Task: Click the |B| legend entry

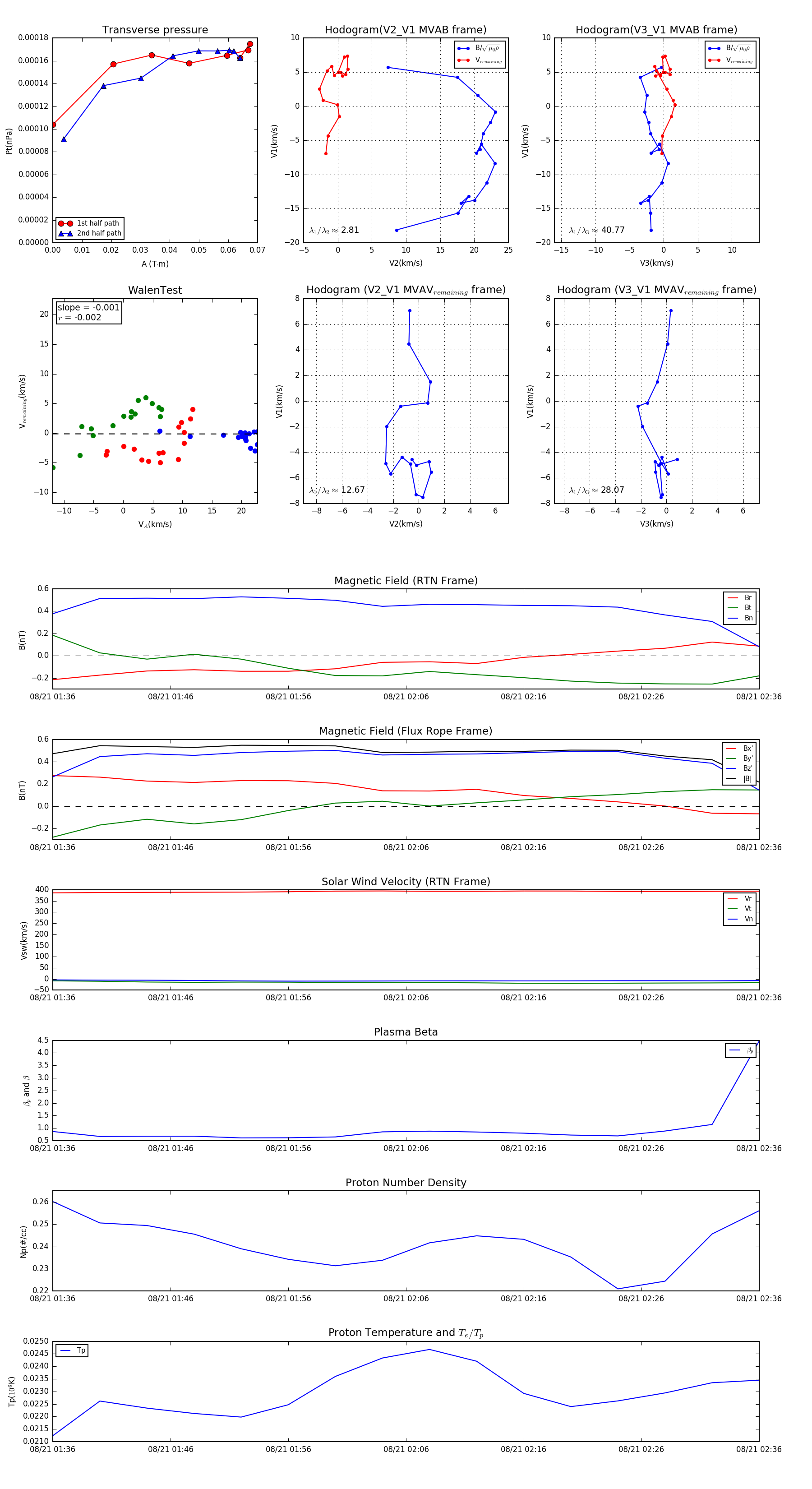Action: pos(739,779)
